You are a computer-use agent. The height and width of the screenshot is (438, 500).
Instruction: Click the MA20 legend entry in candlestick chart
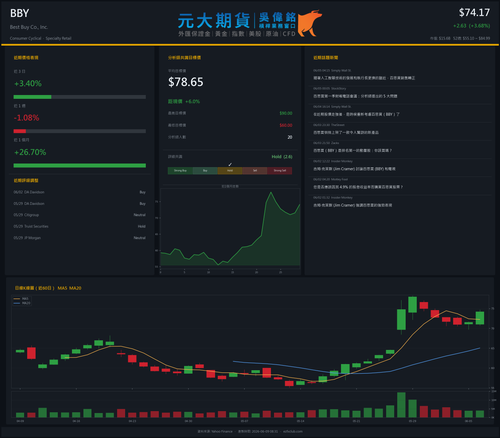22,303
